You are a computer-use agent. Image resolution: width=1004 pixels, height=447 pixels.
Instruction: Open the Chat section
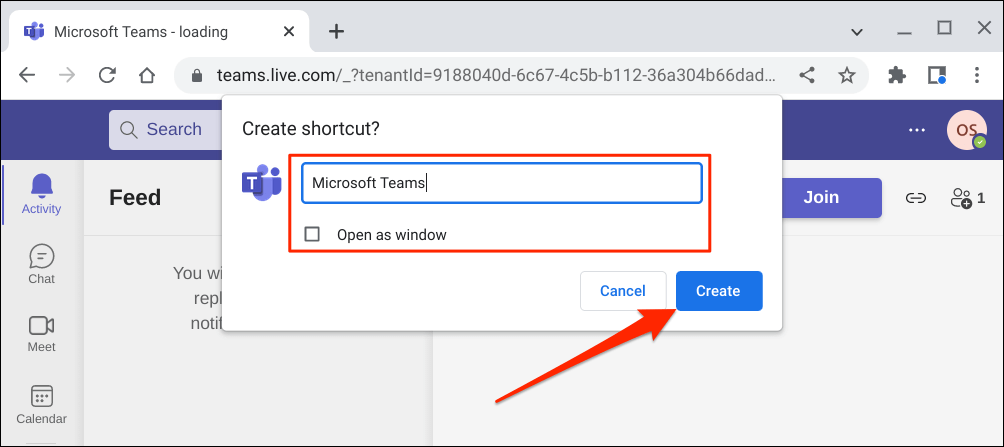[42, 264]
